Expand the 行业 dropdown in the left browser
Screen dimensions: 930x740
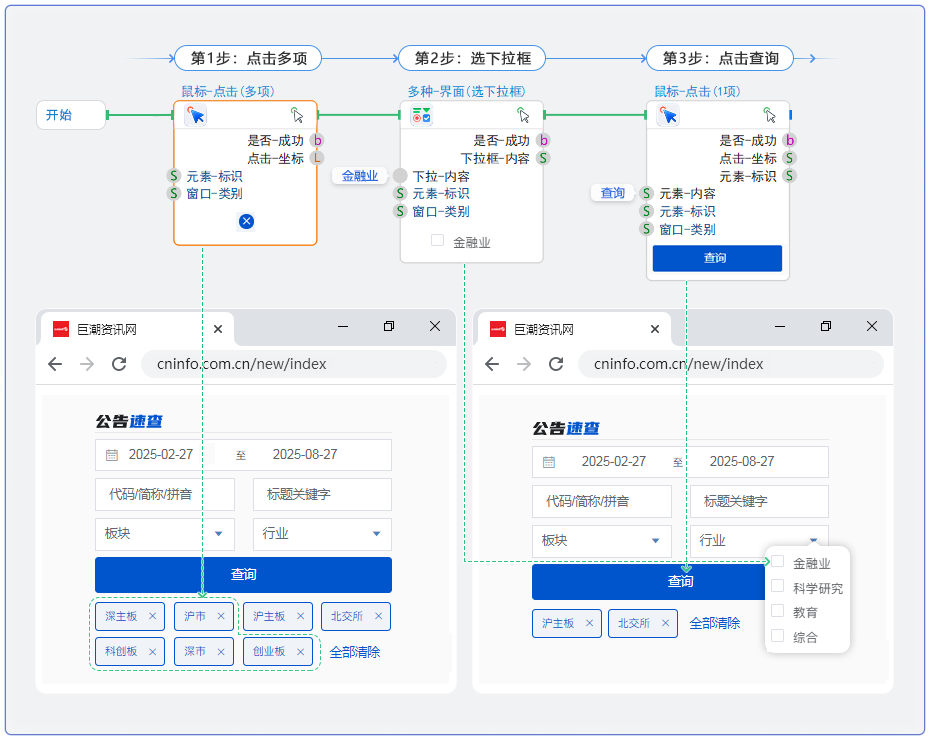tap(322, 534)
